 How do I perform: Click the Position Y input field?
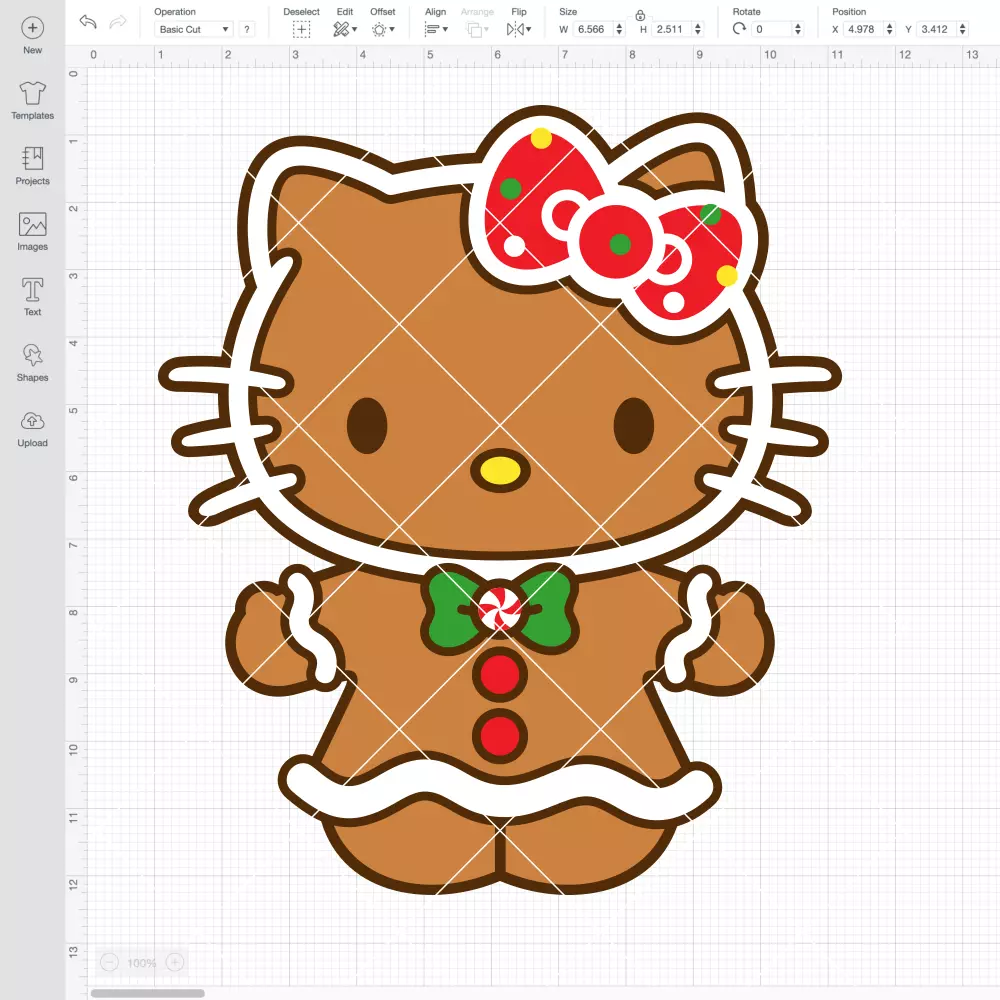937,29
